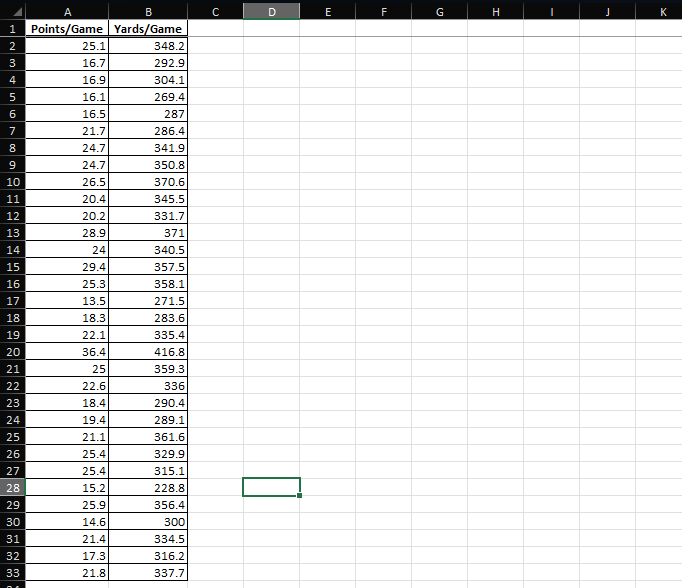Image resolution: width=682 pixels, height=588 pixels.
Task: Click cell containing 361.6
Action: tap(148, 437)
